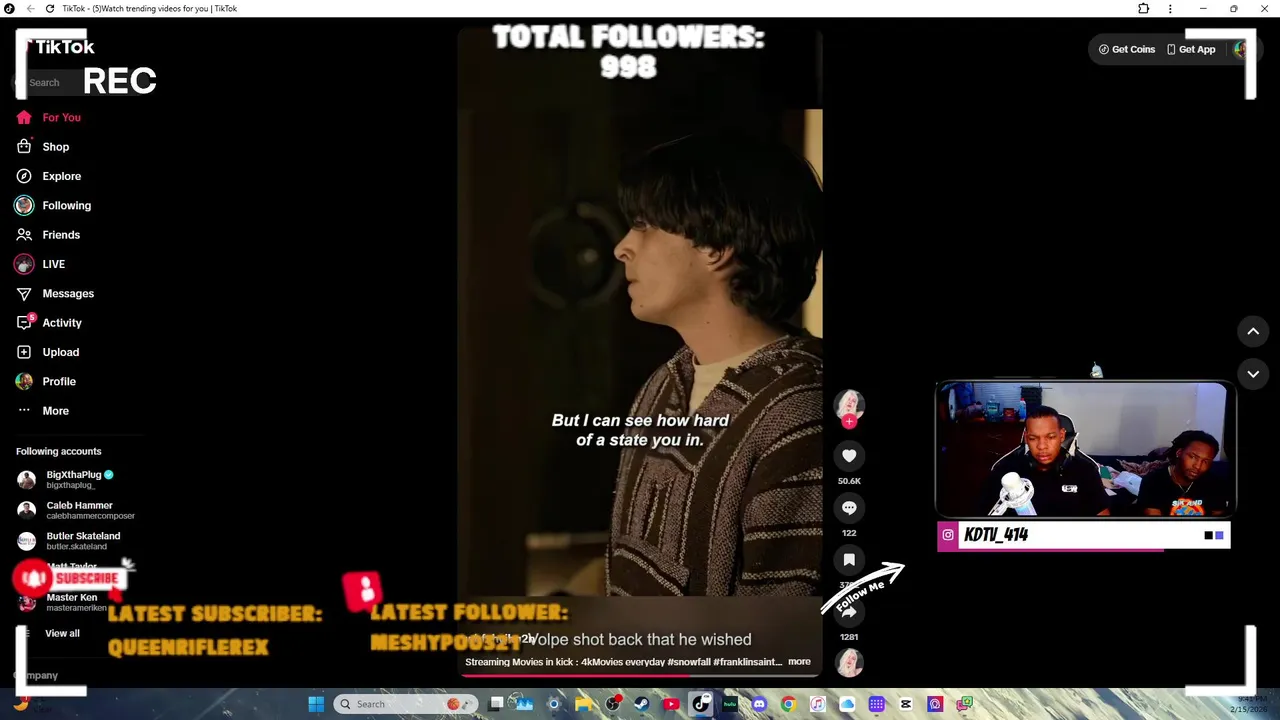
Task: Open Apple Music from the taskbar
Action: [x=817, y=704]
